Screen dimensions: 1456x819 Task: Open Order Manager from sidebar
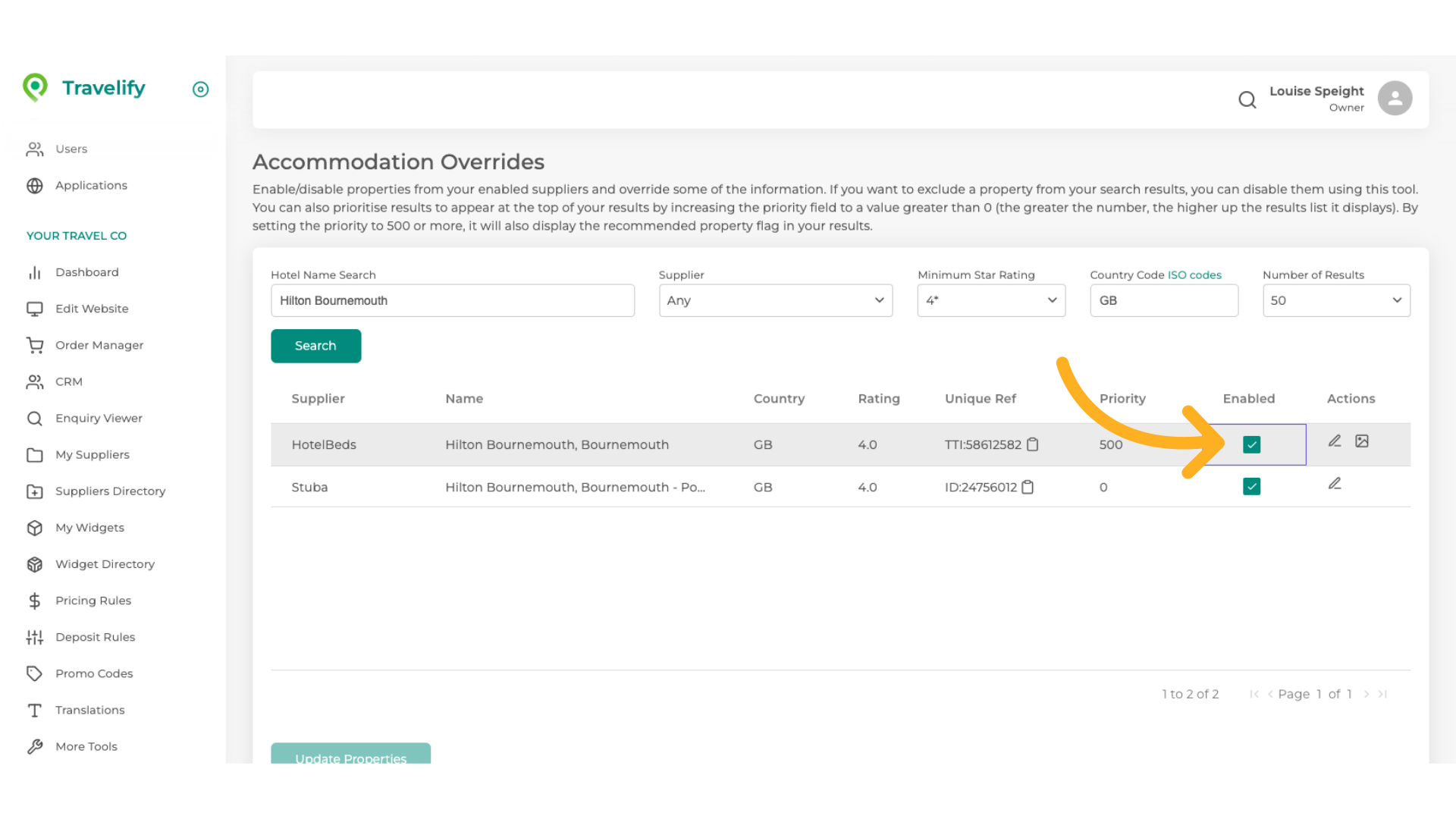point(99,345)
